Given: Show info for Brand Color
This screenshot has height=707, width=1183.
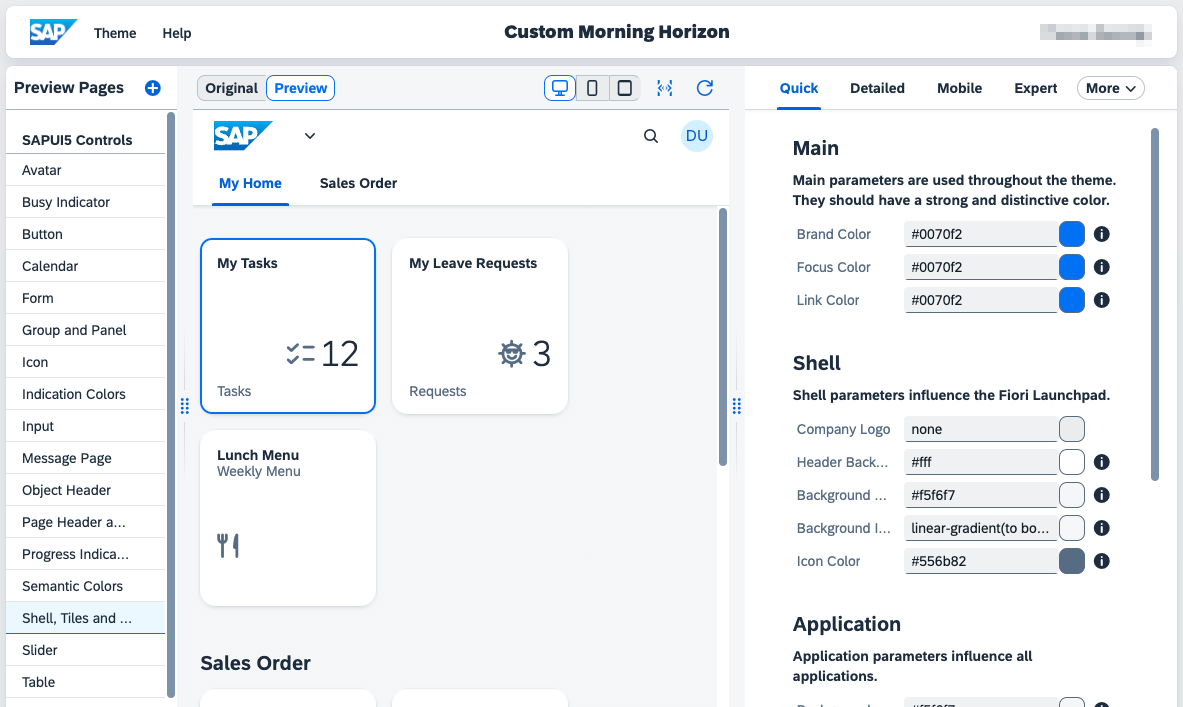Looking at the screenshot, I should [x=1102, y=234].
